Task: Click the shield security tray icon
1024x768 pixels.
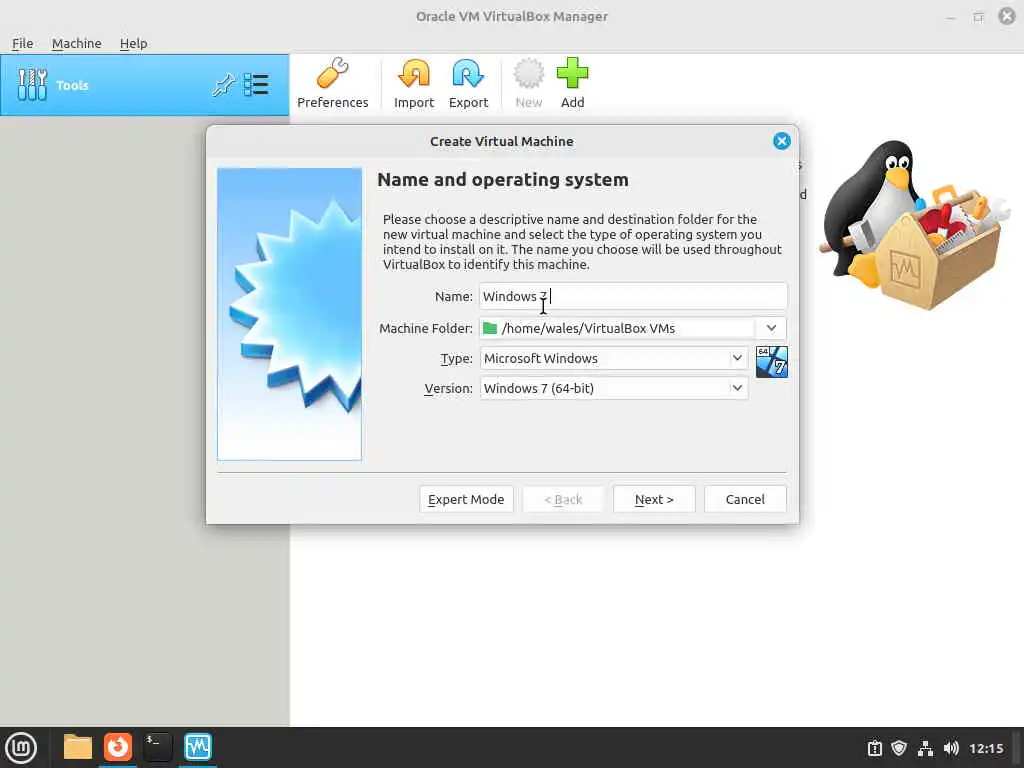Action: [899, 748]
